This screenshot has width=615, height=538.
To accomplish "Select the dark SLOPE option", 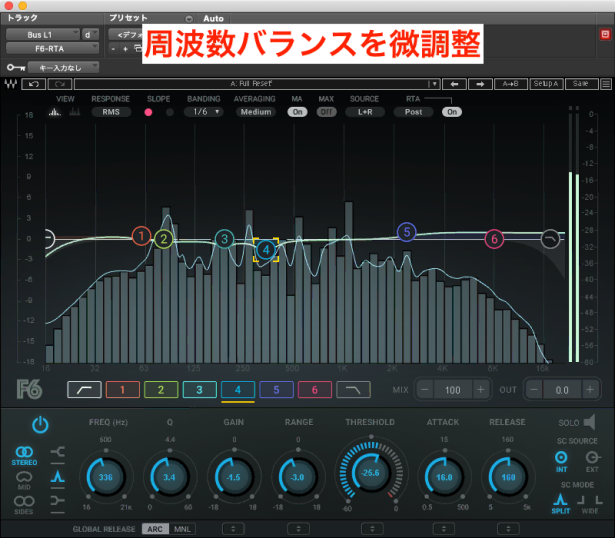I will (x=170, y=113).
